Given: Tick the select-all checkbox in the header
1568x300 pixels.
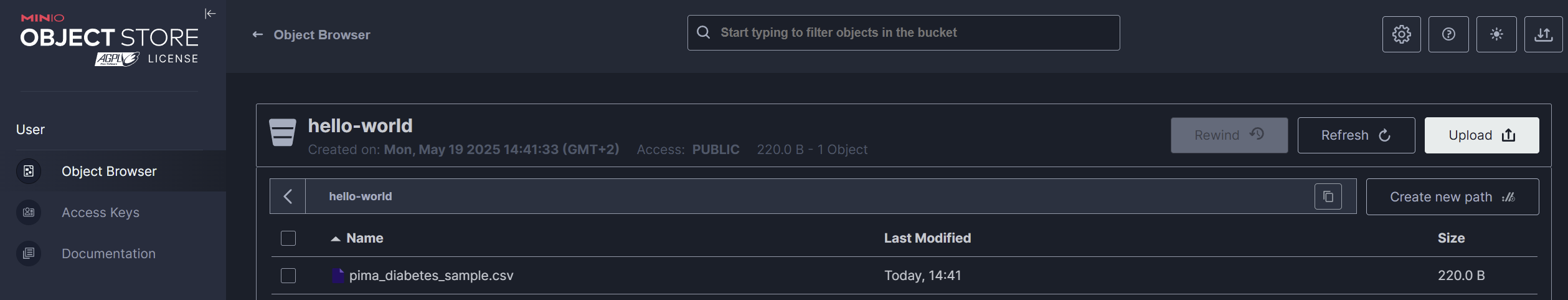Looking at the screenshot, I should coord(288,238).
